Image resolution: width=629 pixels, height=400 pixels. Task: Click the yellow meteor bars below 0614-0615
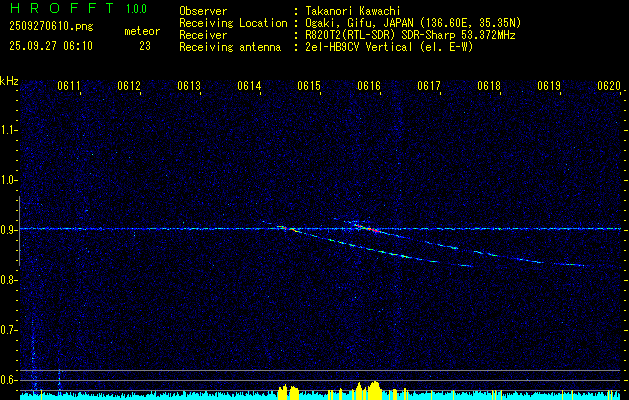point(288,392)
